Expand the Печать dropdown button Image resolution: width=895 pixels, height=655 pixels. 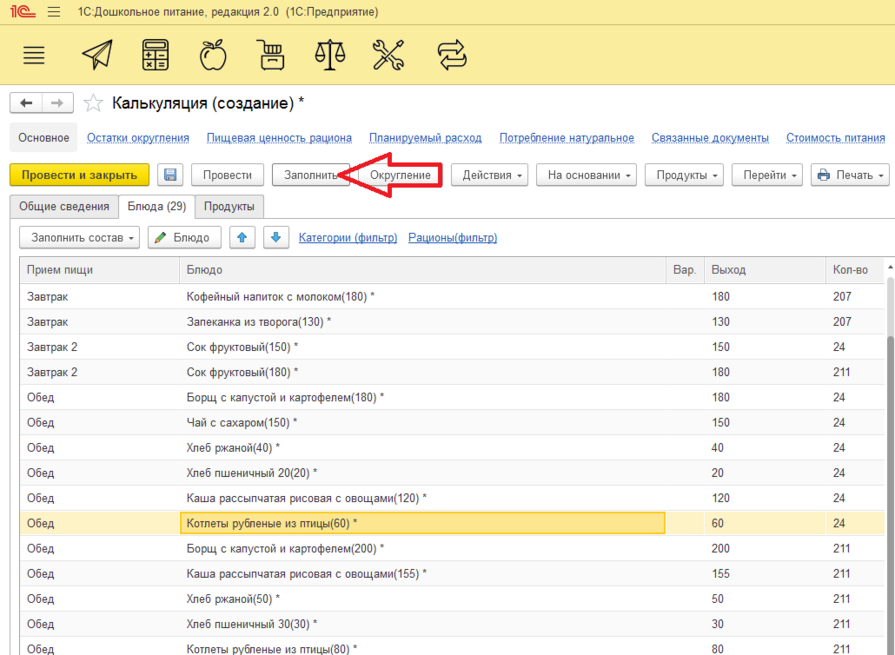coord(849,175)
